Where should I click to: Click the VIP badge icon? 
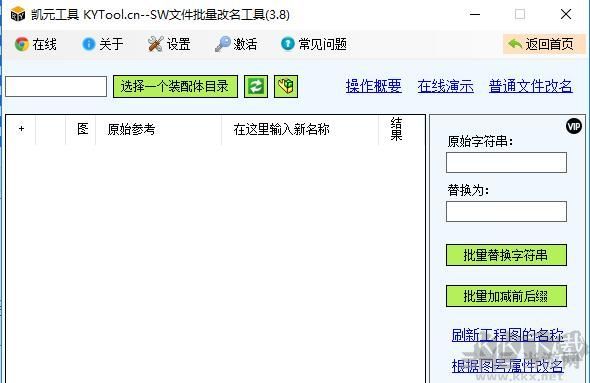(x=574, y=126)
